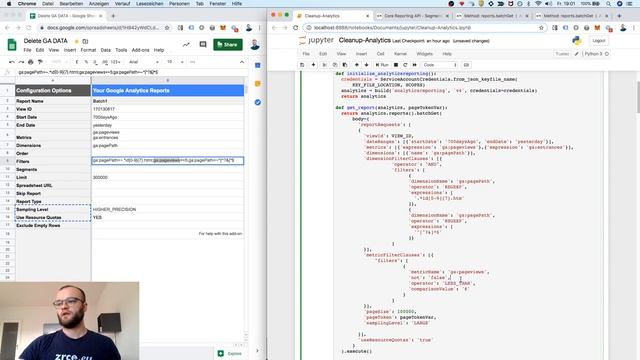Click the Jupyter Run button

(382, 65)
